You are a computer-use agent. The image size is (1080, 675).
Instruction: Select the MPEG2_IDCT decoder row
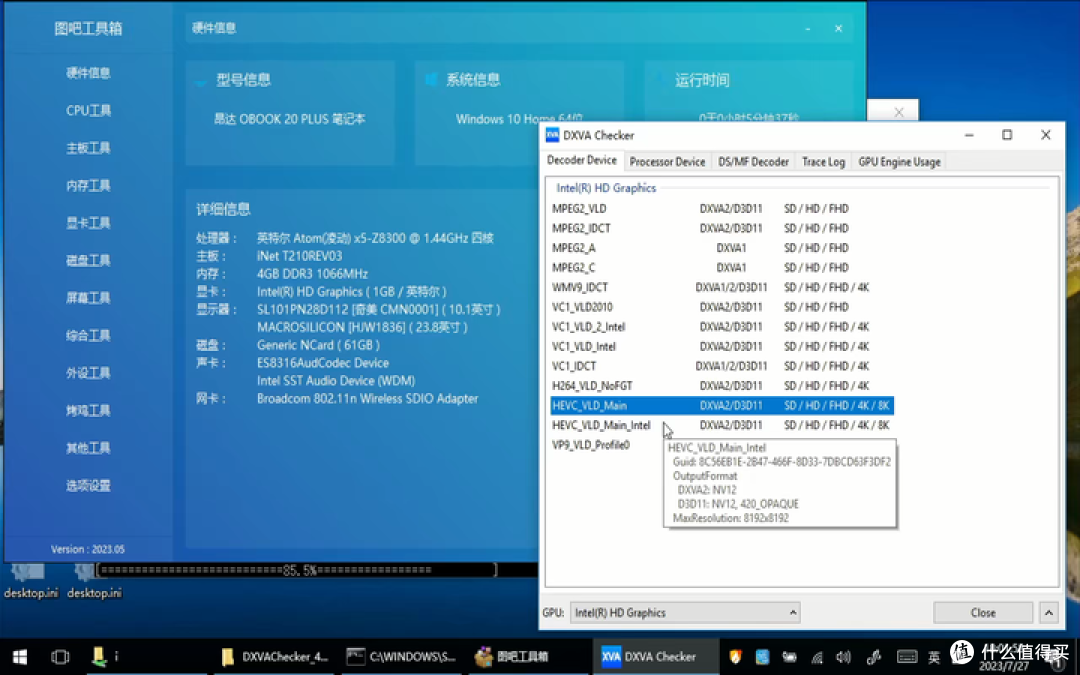pyautogui.click(x=722, y=228)
